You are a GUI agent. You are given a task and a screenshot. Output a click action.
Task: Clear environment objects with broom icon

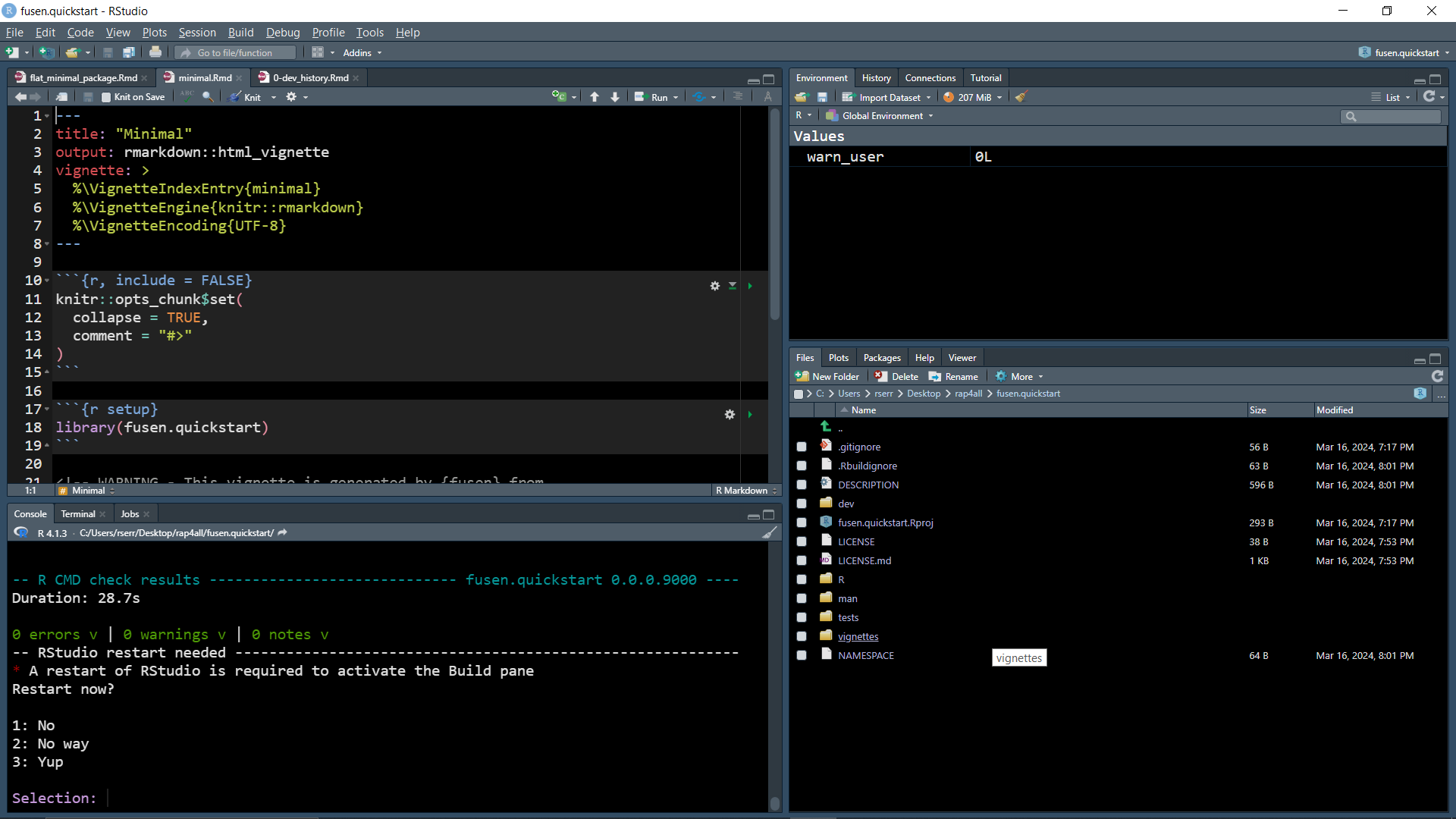(1021, 97)
